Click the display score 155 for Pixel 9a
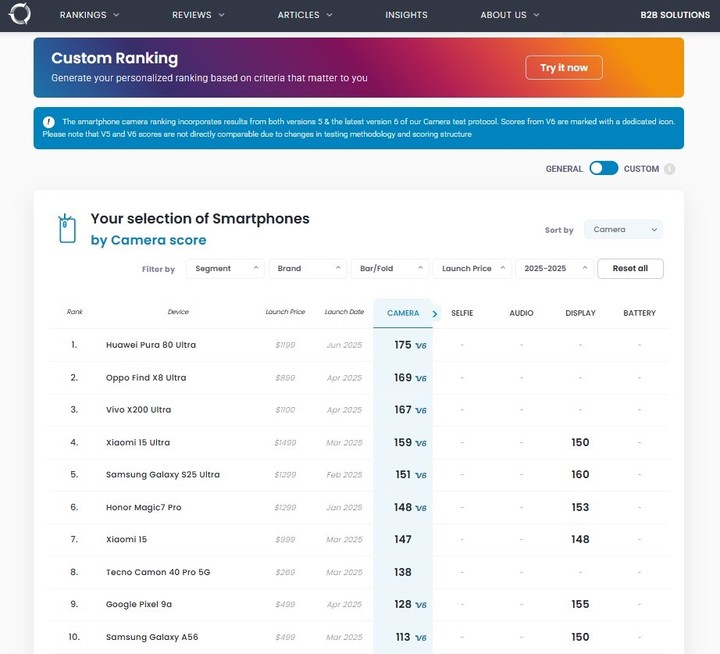720x654 pixels. [580, 604]
